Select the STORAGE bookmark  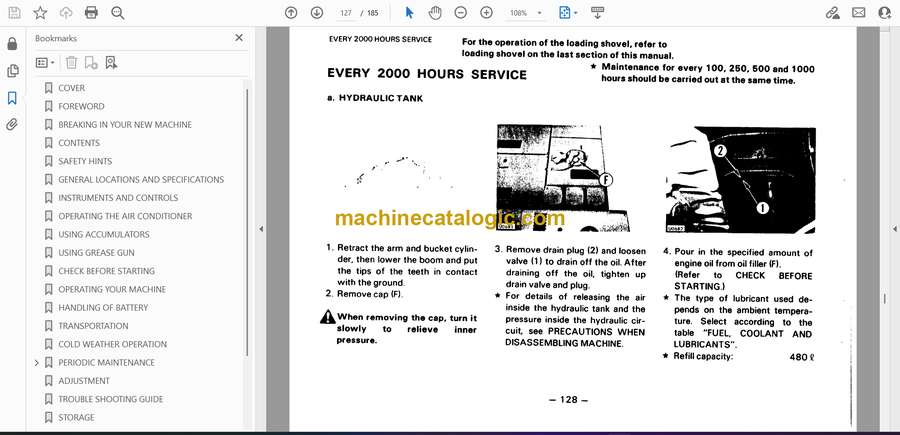(76, 418)
